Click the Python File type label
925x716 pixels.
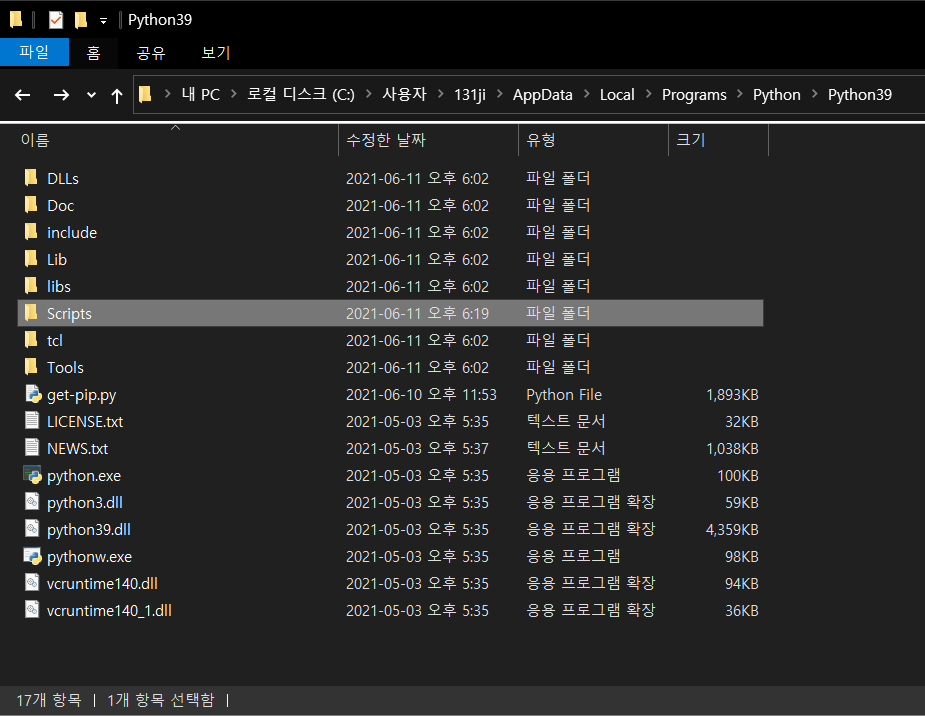[564, 395]
